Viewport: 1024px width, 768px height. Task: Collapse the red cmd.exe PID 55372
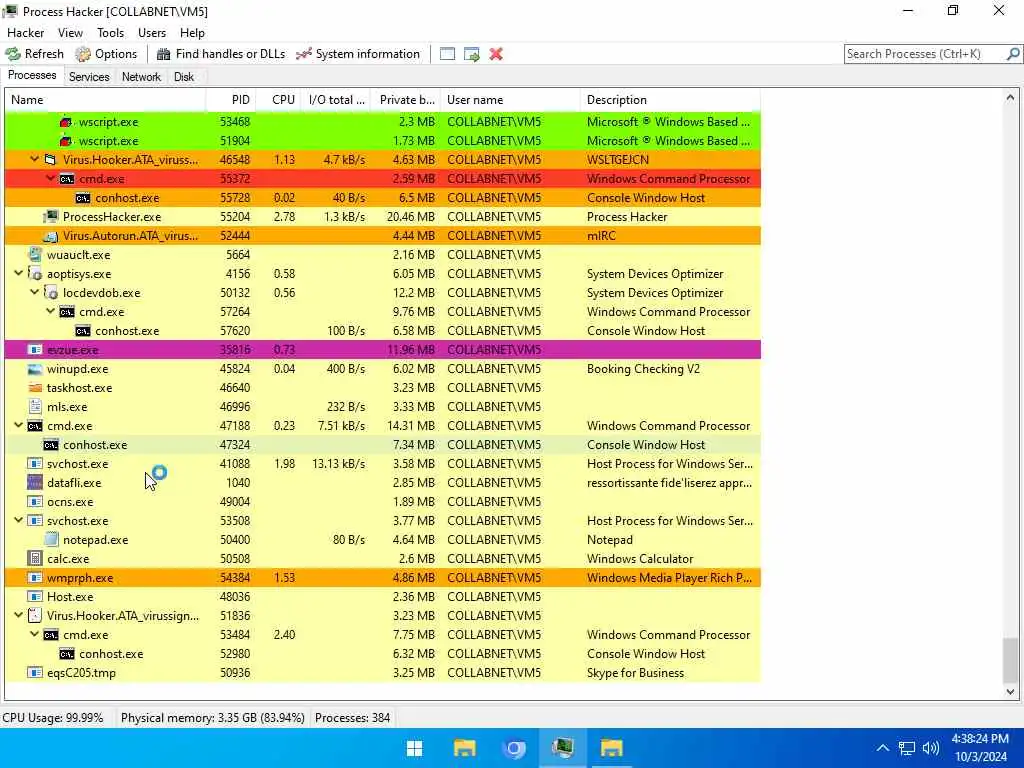pyautogui.click(x=50, y=178)
